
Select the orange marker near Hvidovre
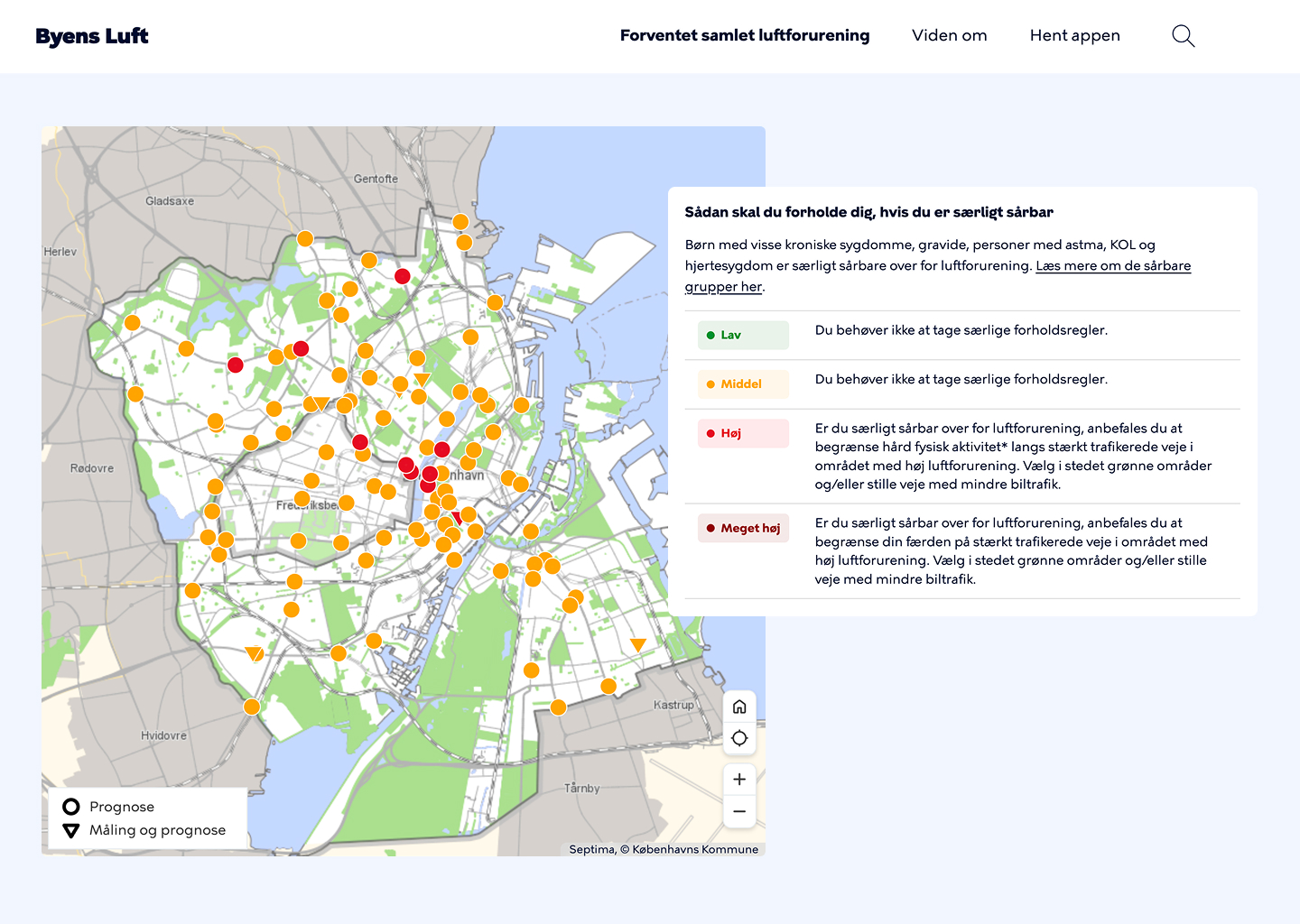[252, 707]
